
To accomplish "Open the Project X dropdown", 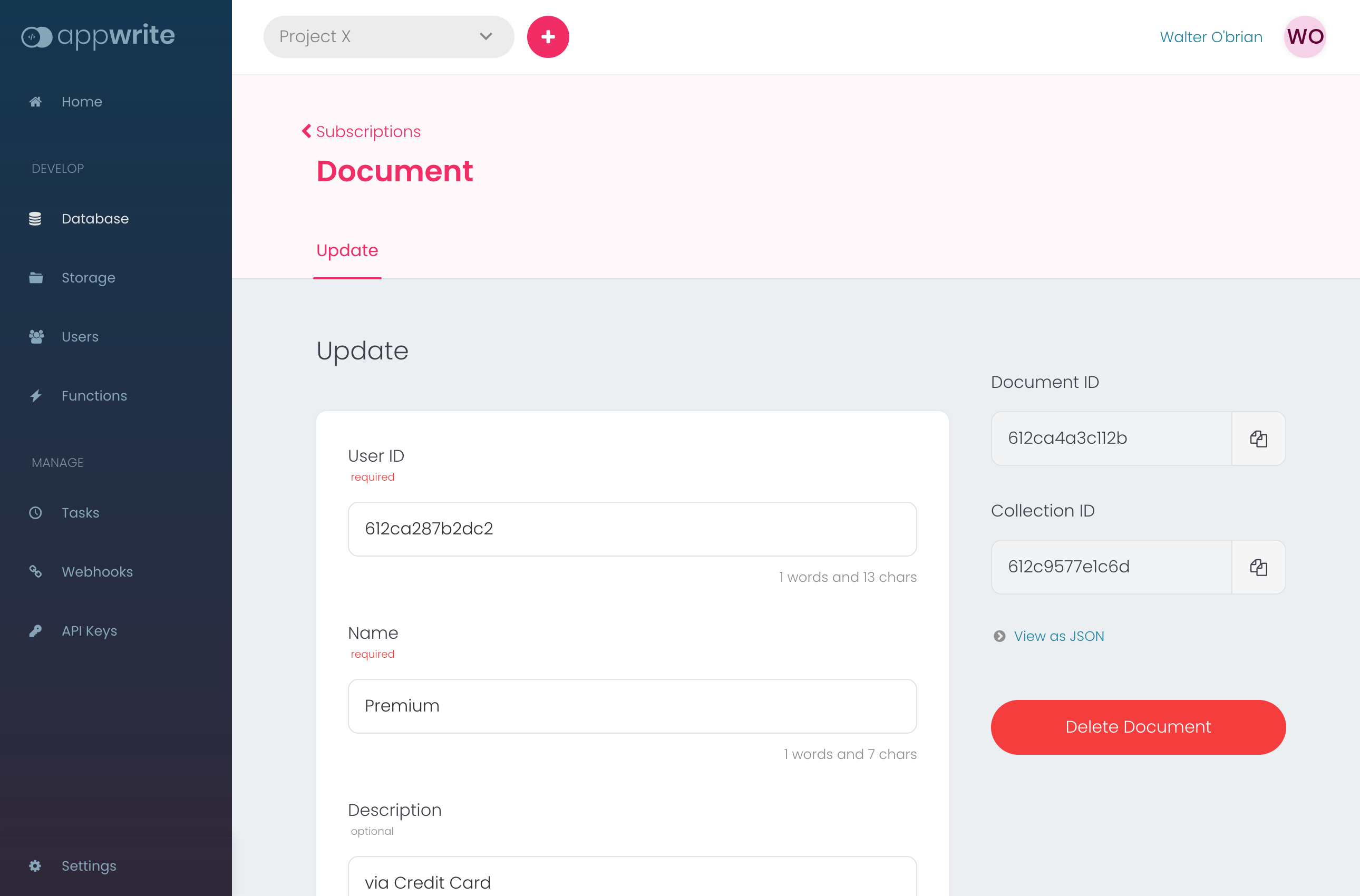I will [388, 36].
